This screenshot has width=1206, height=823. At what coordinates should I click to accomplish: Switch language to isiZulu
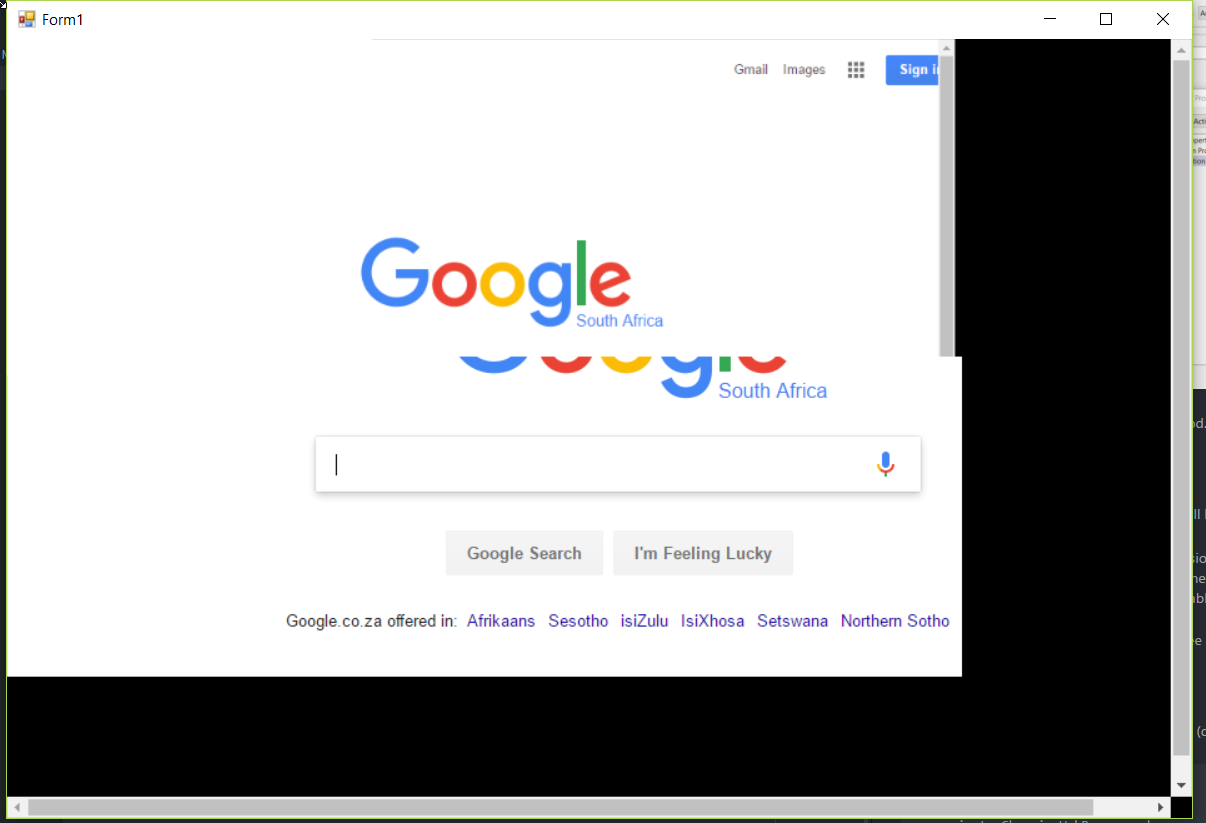(644, 621)
